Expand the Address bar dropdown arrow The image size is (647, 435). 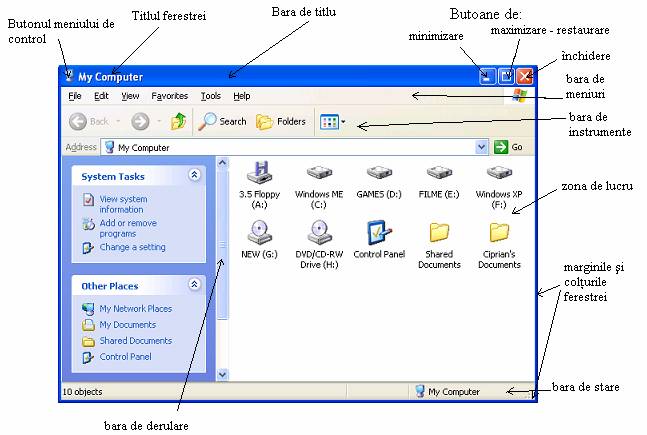pyautogui.click(x=481, y=147)
